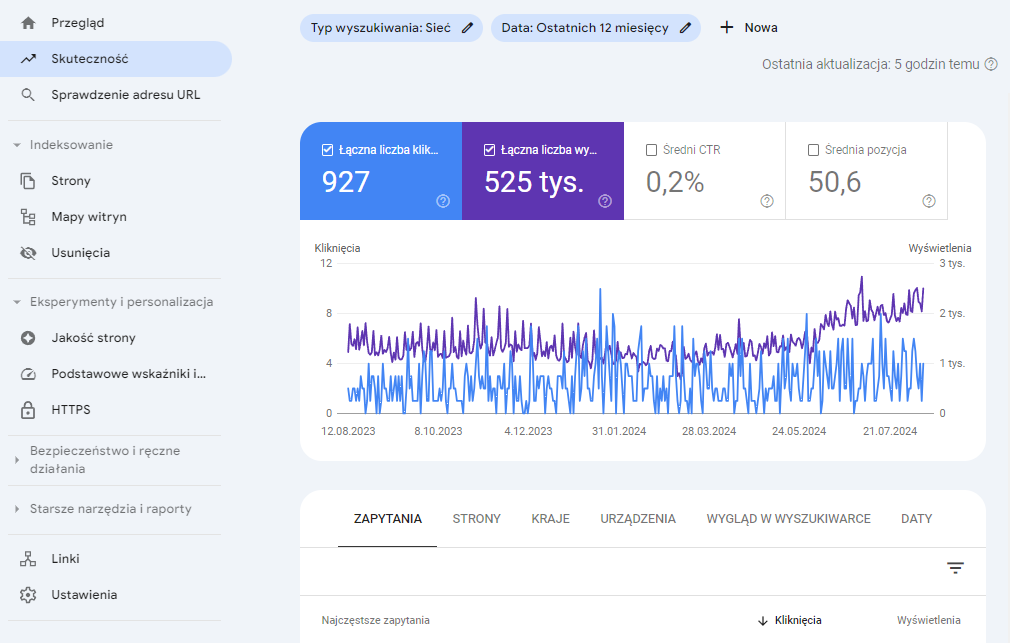Screen dimensions: 1010x643
Task: Expand Bezpieczeństwo i ręczne działania section
Action: point(17,460)
